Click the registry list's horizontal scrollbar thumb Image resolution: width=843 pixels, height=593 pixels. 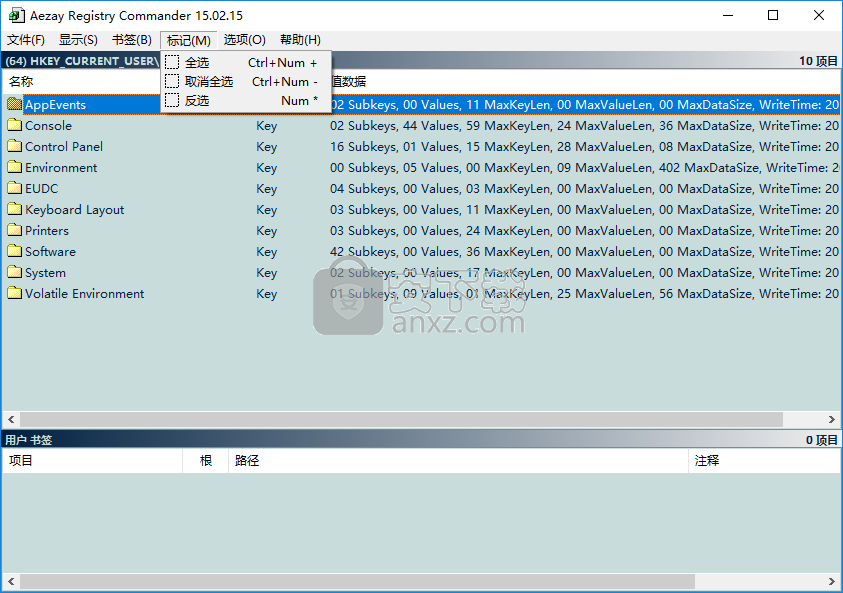pyautogui.click(x=402, y=419)
